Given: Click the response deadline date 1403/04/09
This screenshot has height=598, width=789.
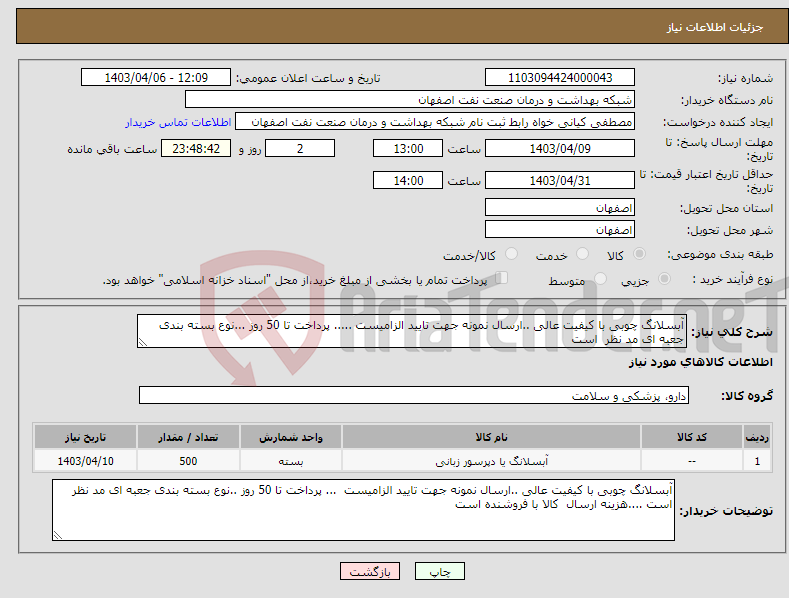Looking at the screenshot, I should (x=560, y=149).
